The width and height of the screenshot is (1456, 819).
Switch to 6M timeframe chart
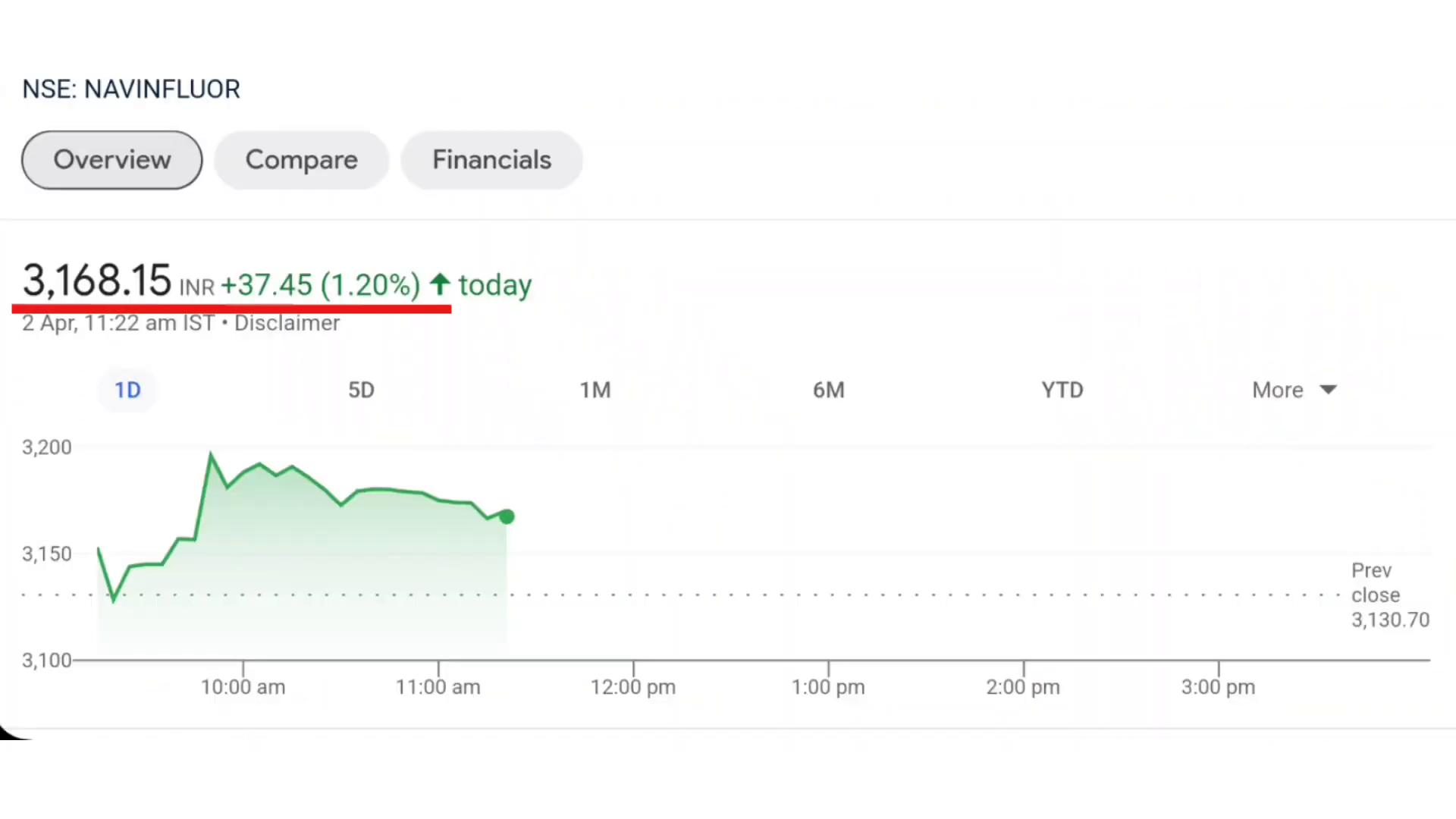pyautogui.click(x=828, y=389)
